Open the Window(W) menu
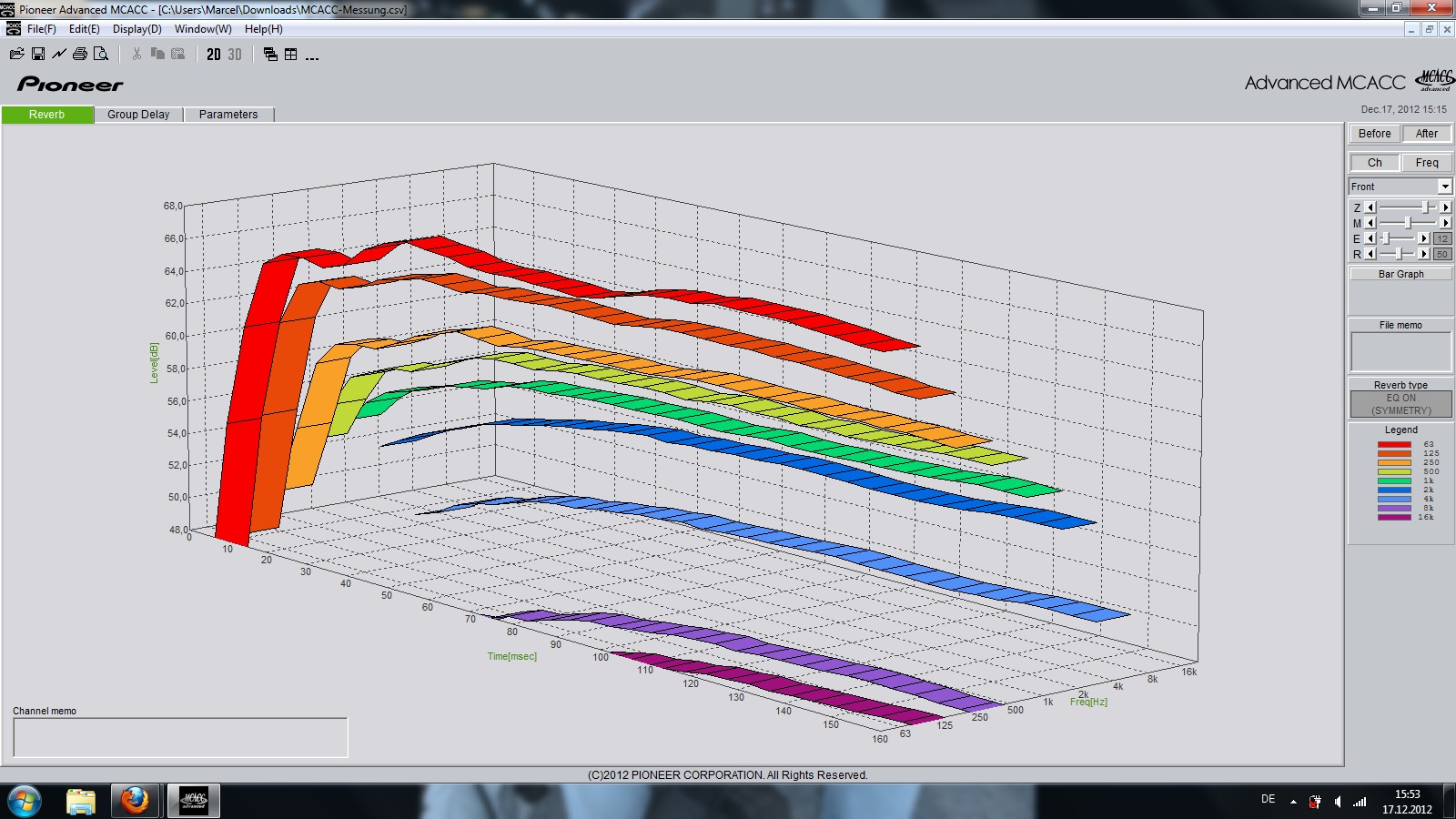This screenshot has height=819, width=1456. click(x=203, y=29)
